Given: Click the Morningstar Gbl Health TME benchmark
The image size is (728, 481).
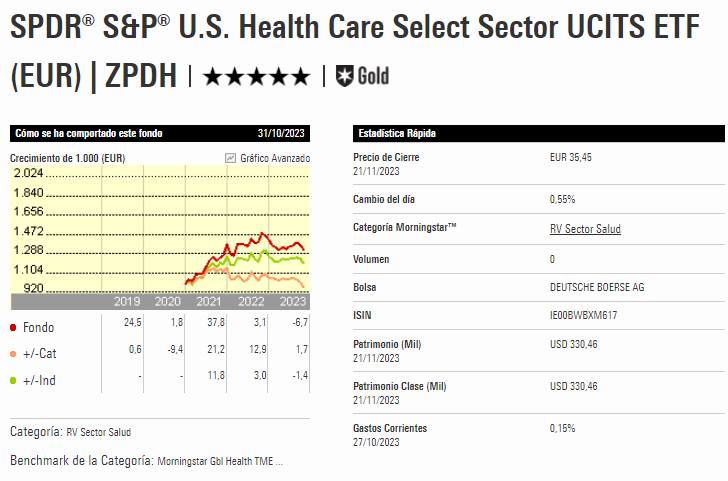Looking at the screenshot, I should click(x=220, y=462).
